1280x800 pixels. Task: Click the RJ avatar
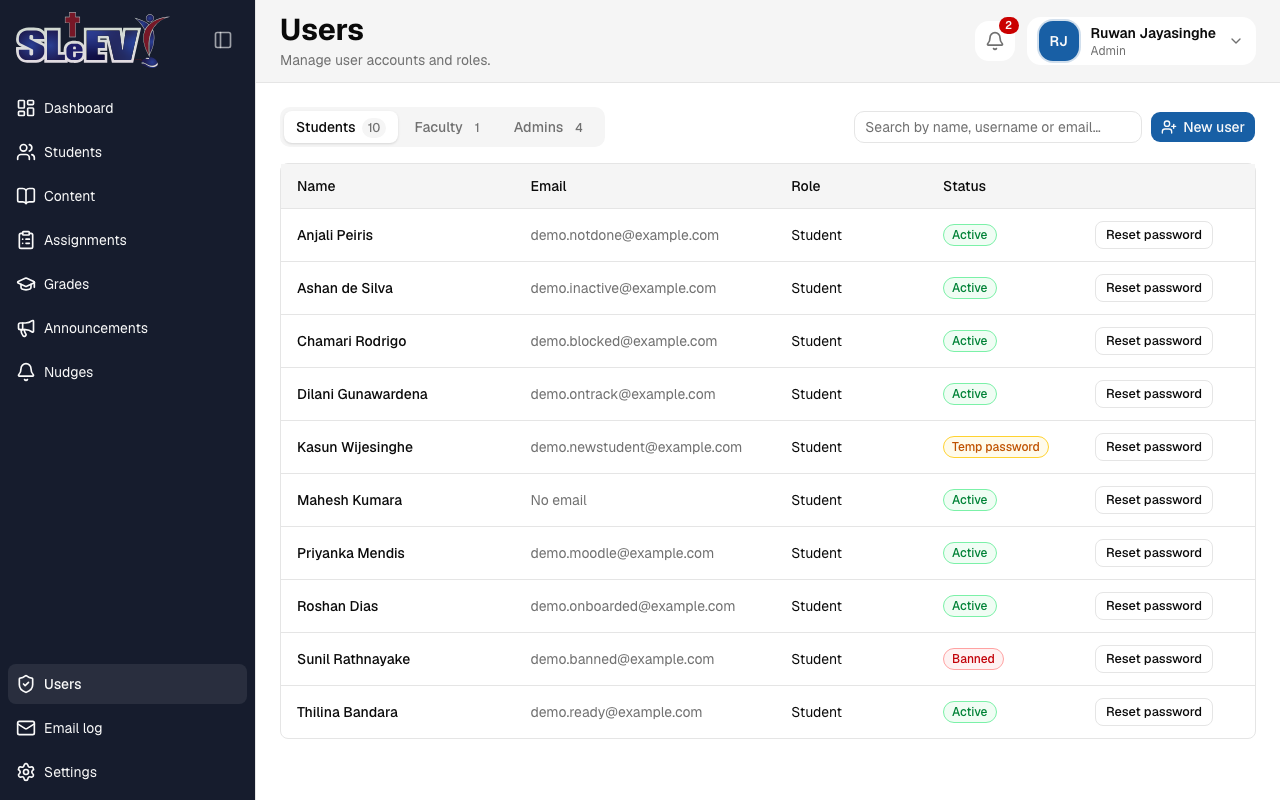pyautogui.click(x=1058, y=41)
